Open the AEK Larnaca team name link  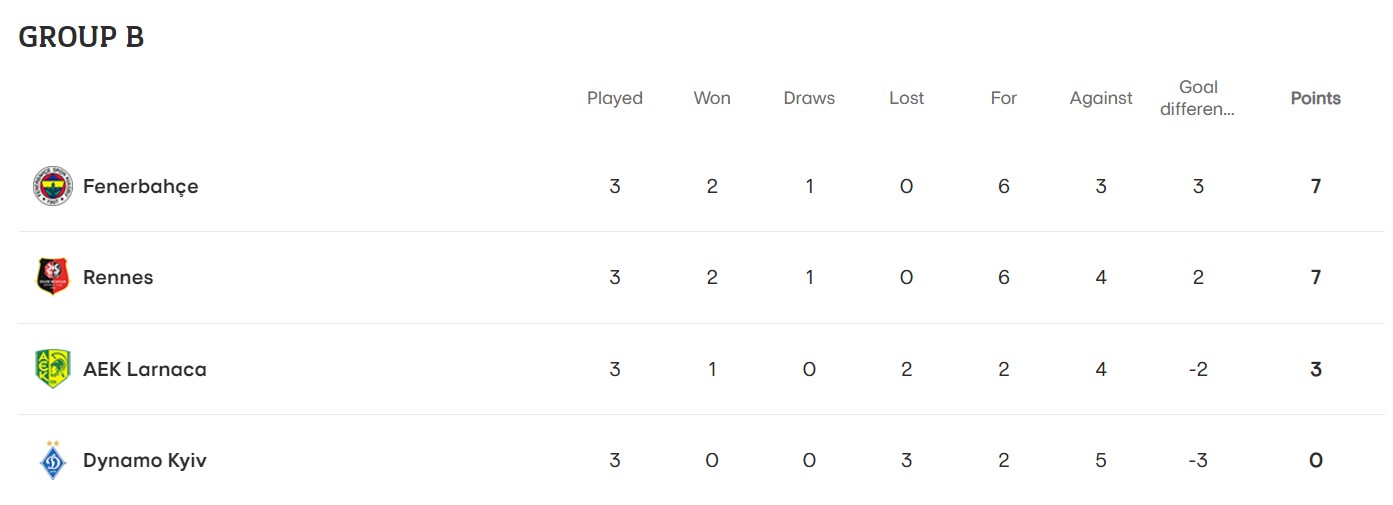pos(144,369)
